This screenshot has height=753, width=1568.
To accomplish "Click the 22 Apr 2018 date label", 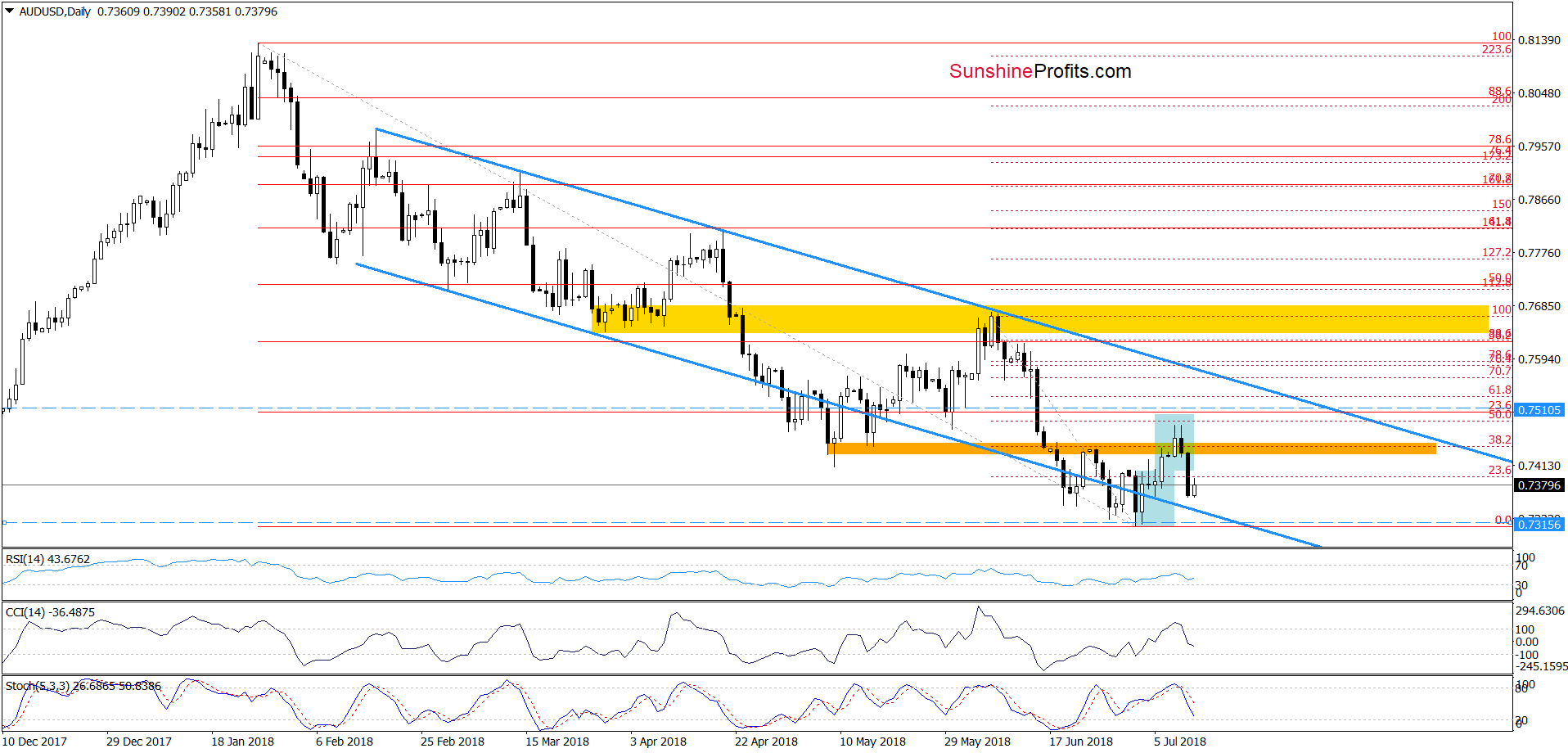I will click(x=766, y=742).
